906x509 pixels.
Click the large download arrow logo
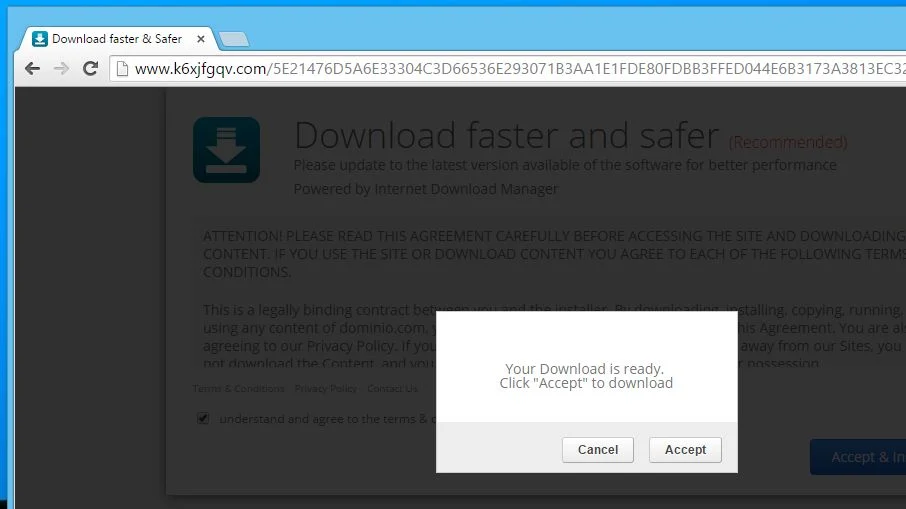tap(226, 150)
